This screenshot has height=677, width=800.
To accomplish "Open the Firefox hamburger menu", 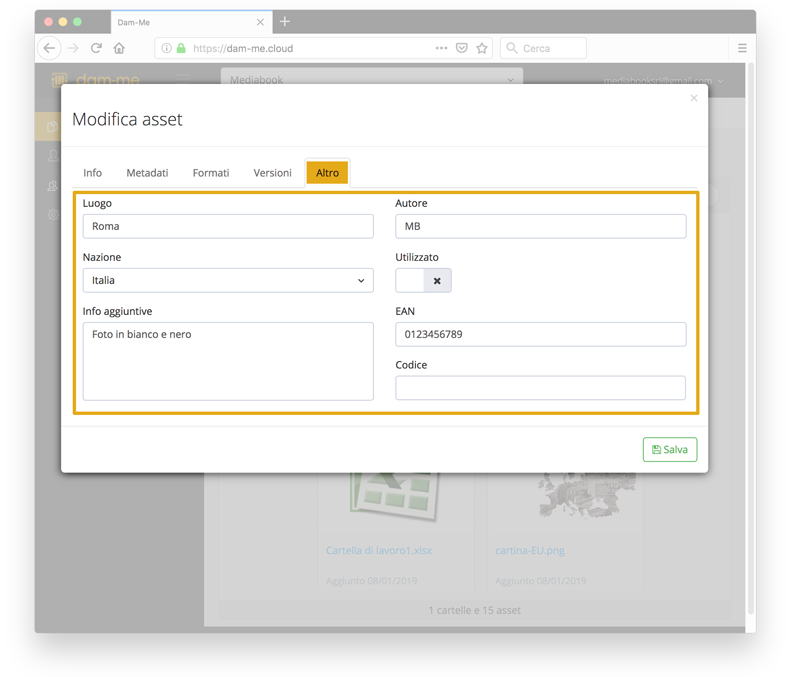I will click(742, 48).
